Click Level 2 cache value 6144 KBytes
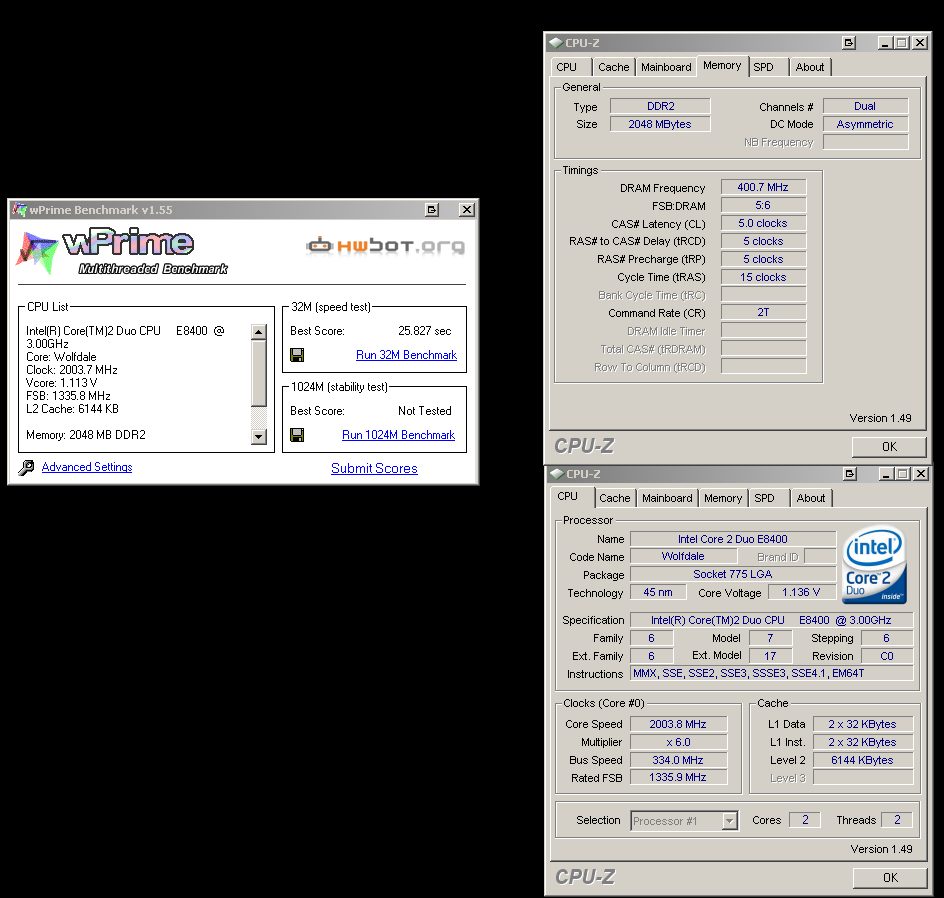 point(863,760)
